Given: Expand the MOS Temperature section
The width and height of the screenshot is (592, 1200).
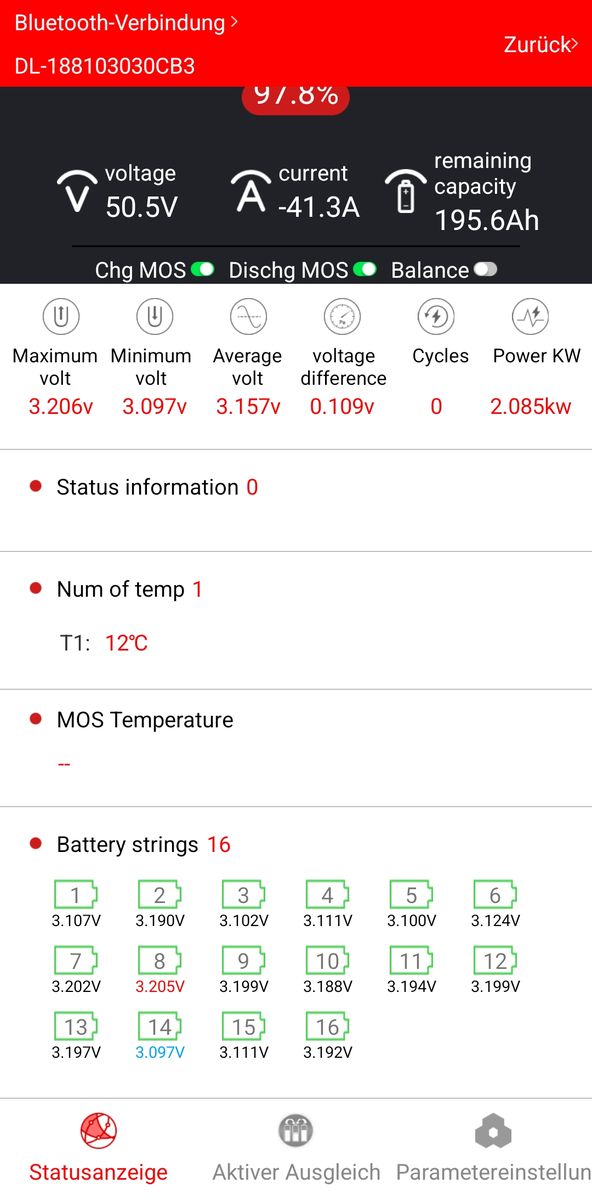Looking at the screenshot, I should (x=296, y=720).
